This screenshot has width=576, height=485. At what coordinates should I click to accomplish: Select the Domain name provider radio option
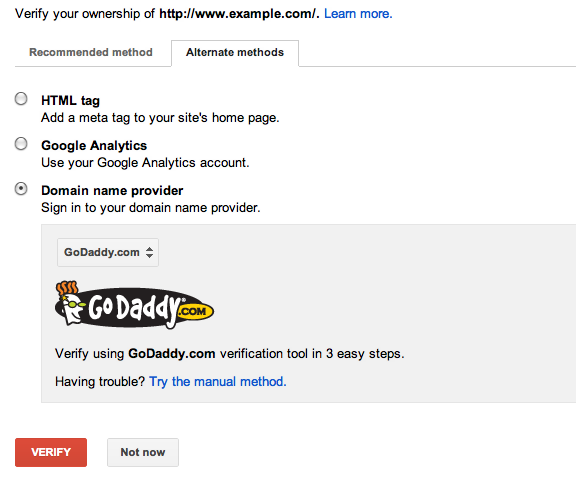click(21, 189)
